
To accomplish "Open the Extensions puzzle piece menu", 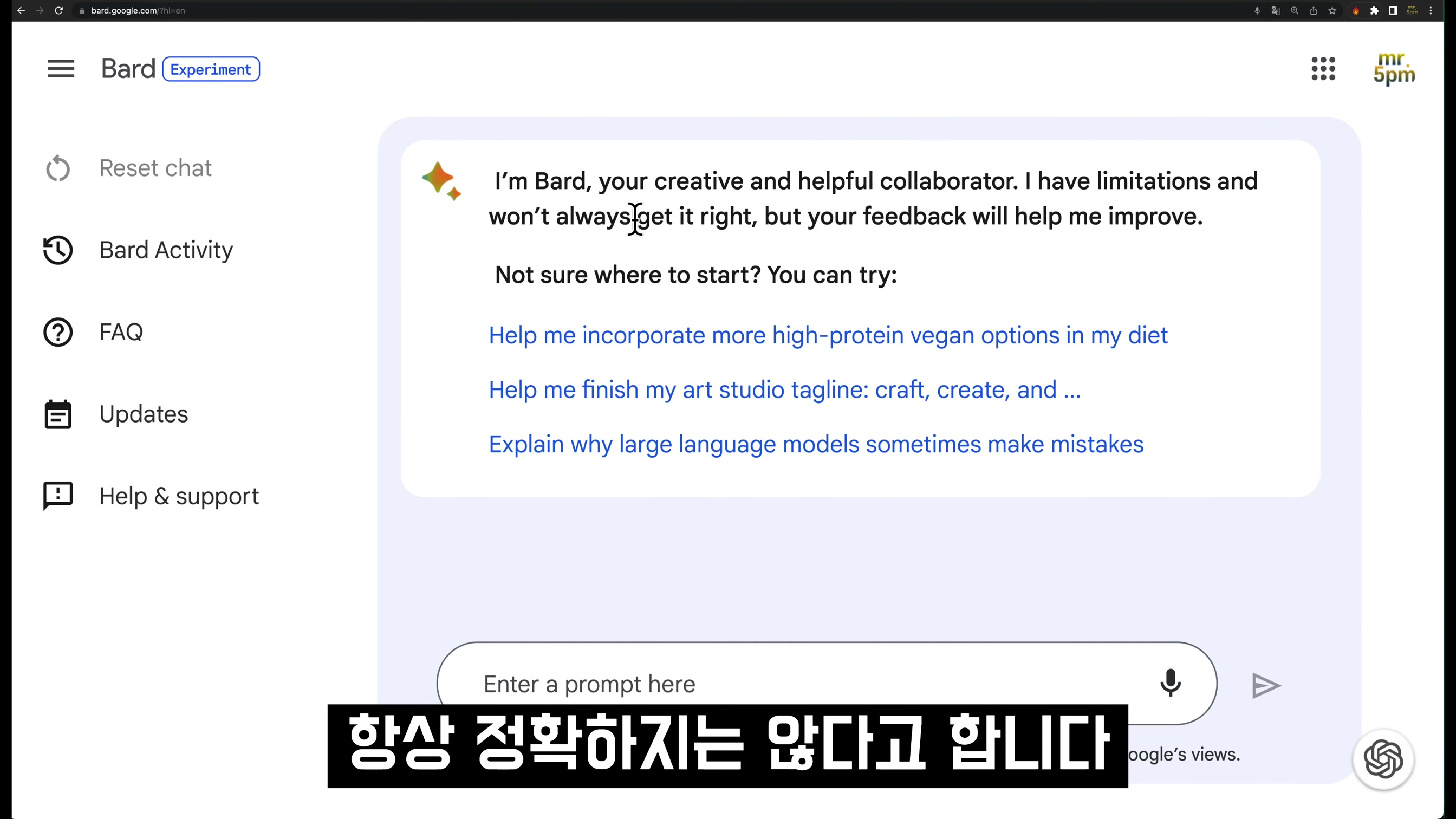I will [1375, 10].
